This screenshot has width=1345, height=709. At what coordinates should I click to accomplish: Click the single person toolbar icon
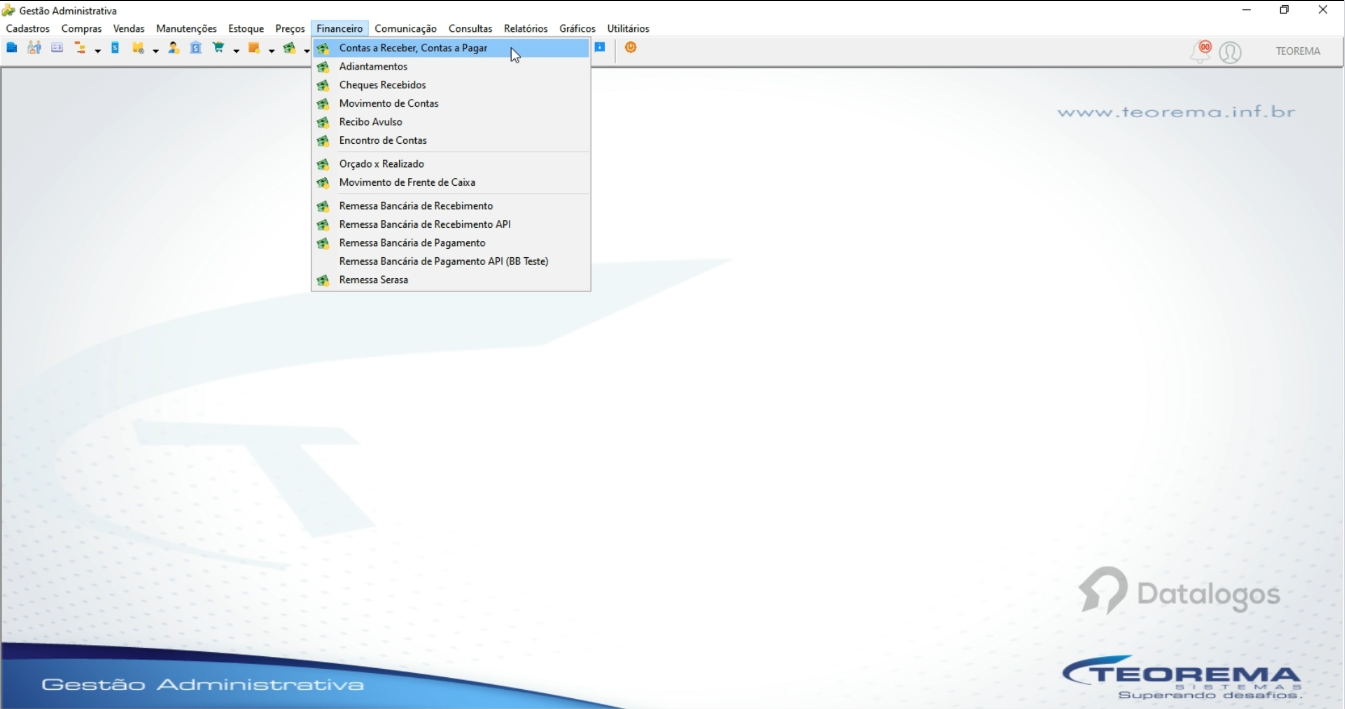[173, 48]
